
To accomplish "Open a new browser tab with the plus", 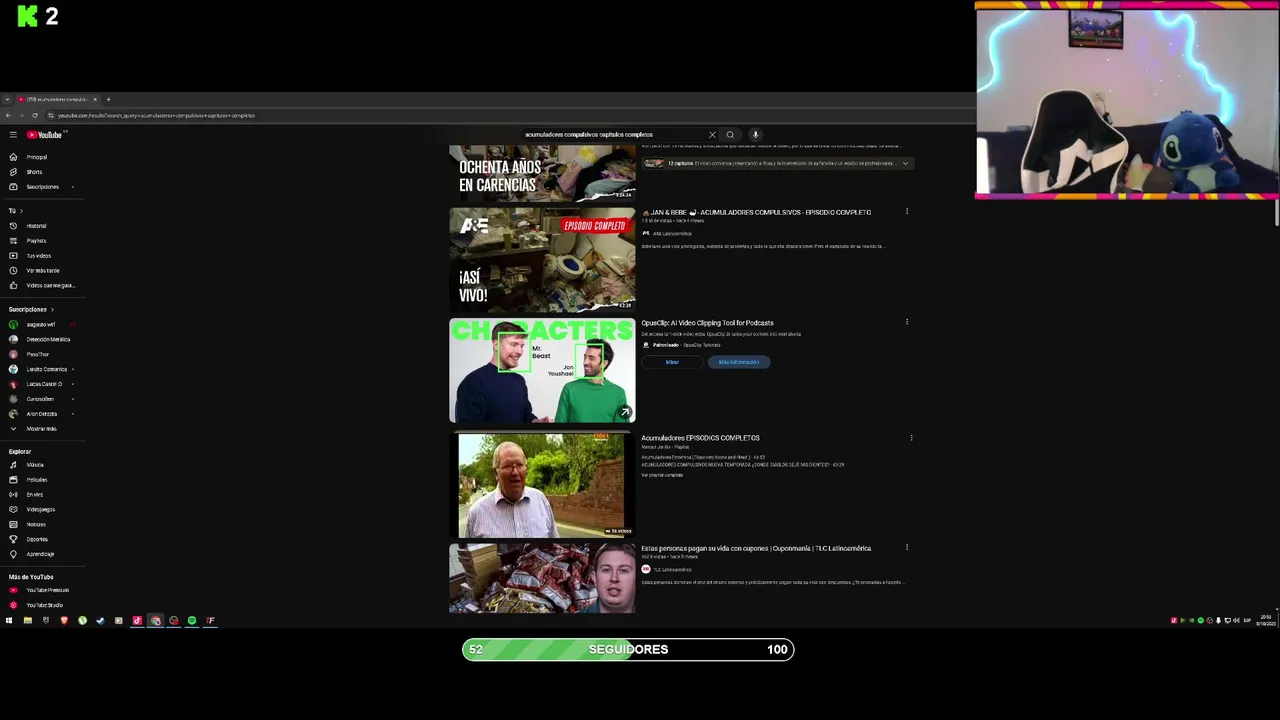I will coord(108,99).
